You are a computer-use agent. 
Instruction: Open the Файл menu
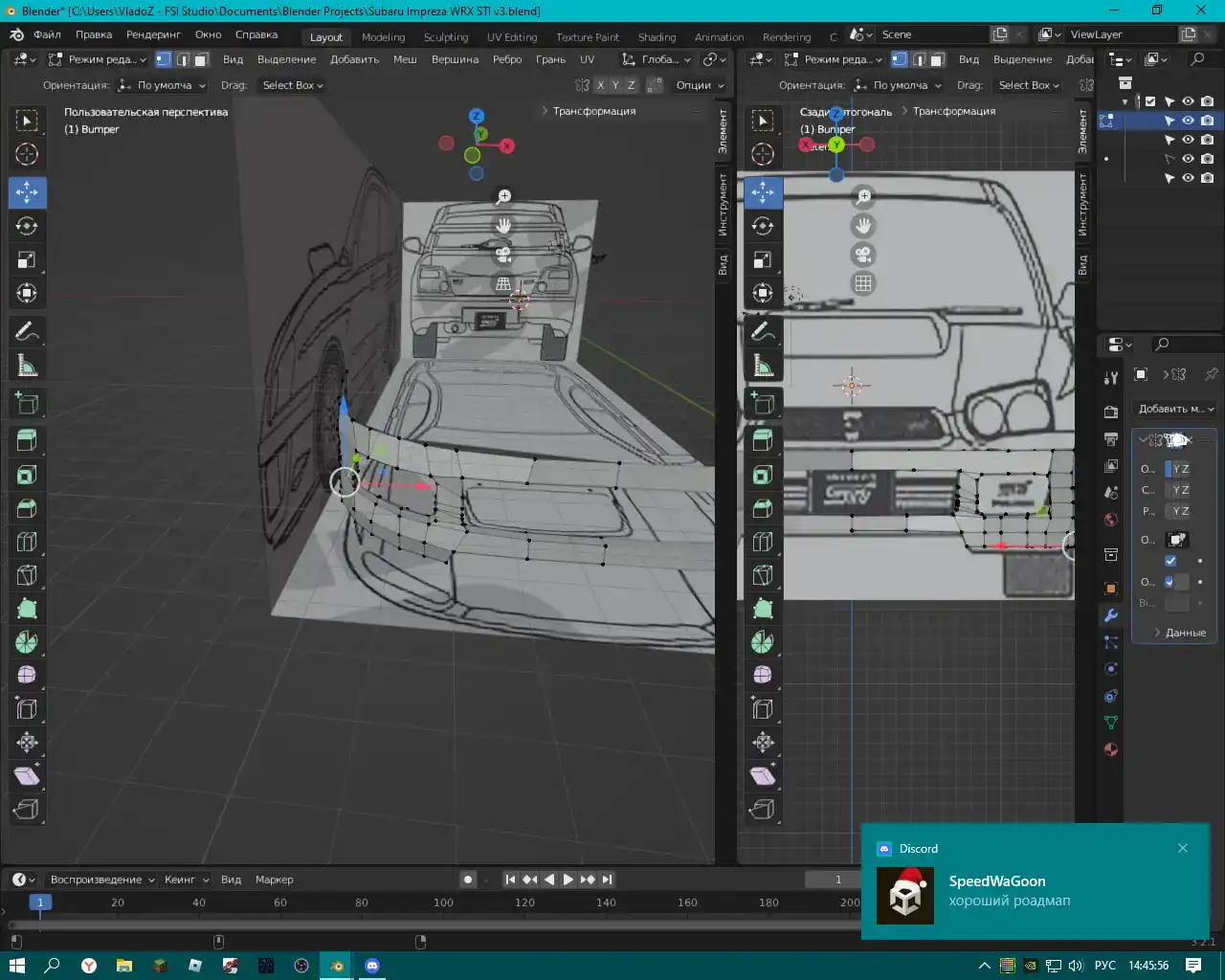47,34
